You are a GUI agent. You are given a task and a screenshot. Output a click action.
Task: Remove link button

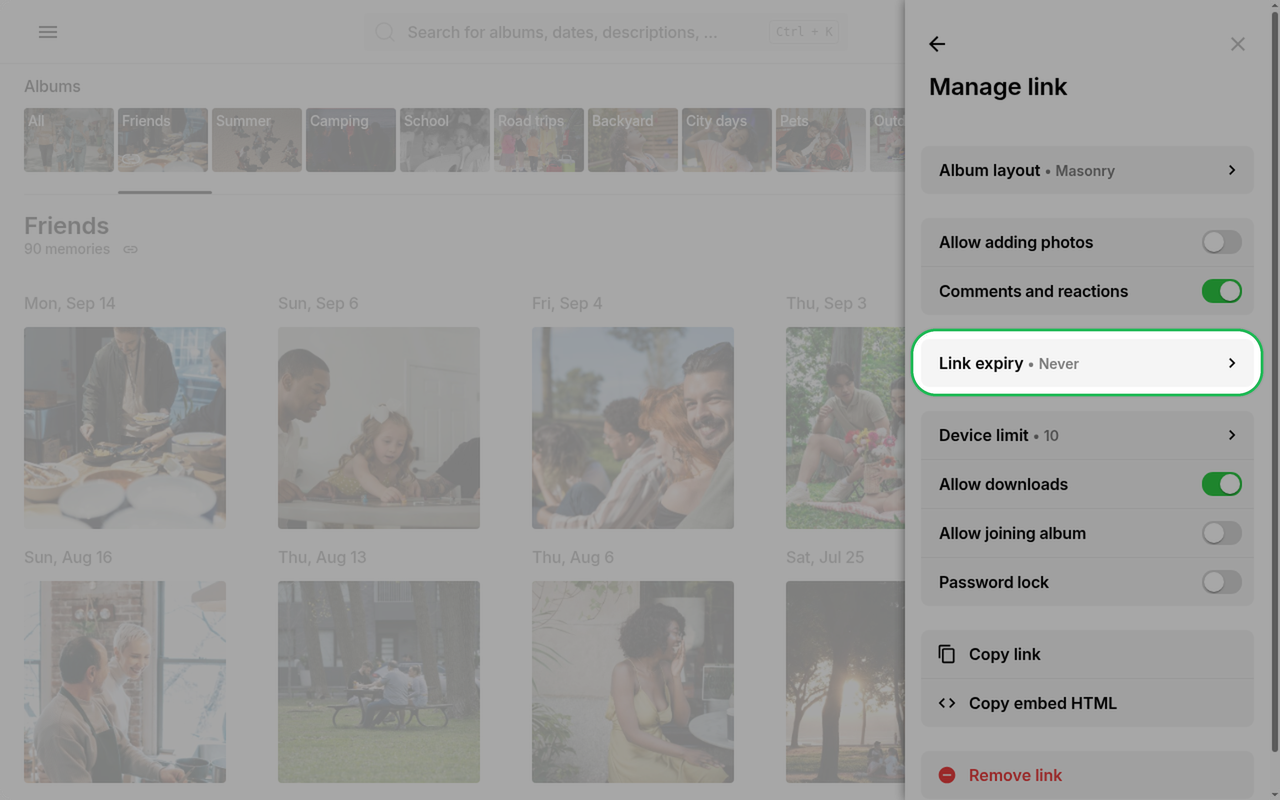point(1087,775)
